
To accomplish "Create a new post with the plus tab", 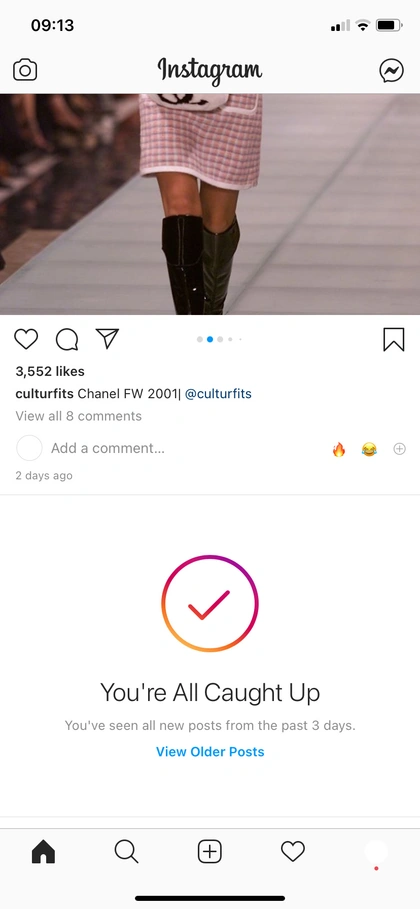I will (x=210, y=852).
